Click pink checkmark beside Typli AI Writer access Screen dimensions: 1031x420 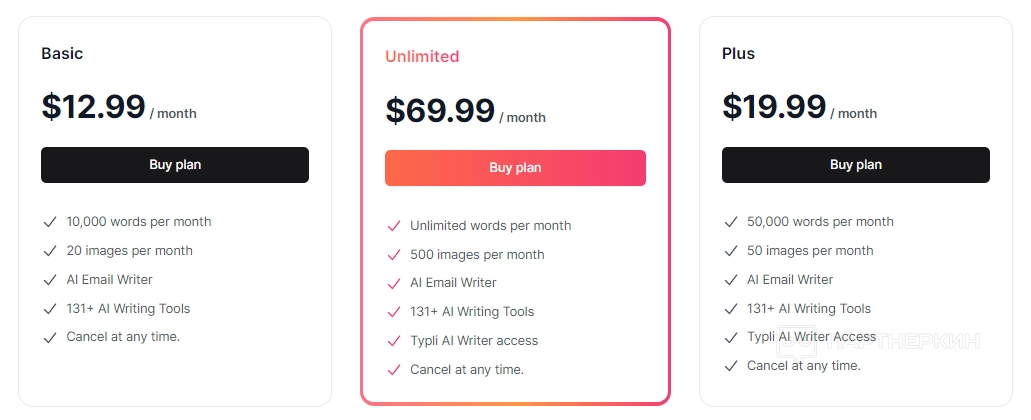click(x=393, y=341)
